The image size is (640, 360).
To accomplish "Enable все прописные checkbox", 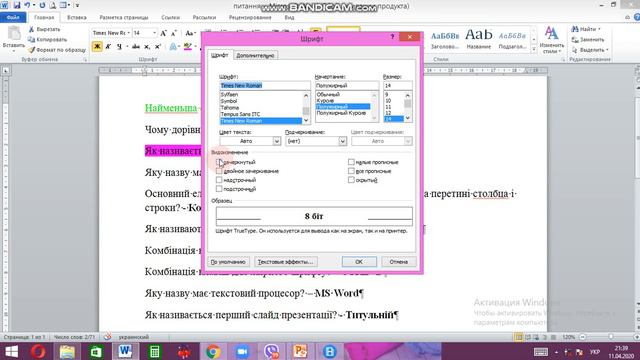I will pos(351,171).
